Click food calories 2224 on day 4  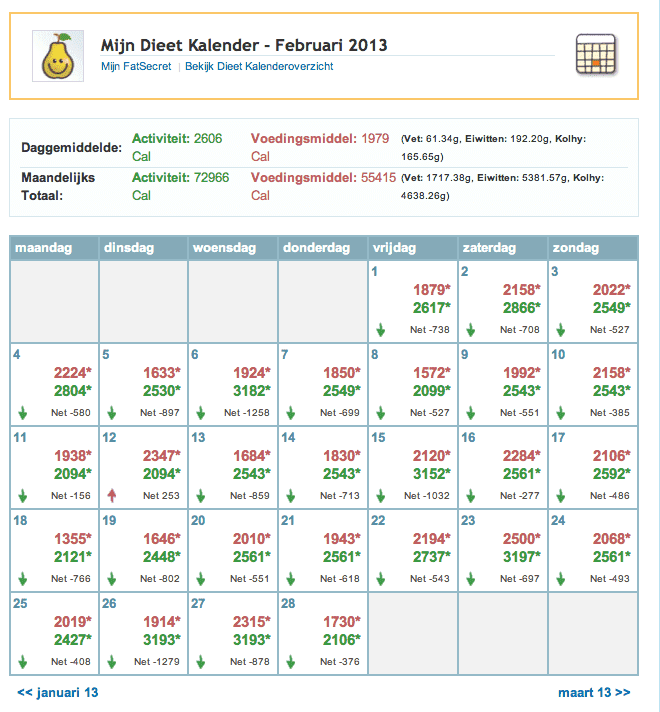click(x=73, y=373)
